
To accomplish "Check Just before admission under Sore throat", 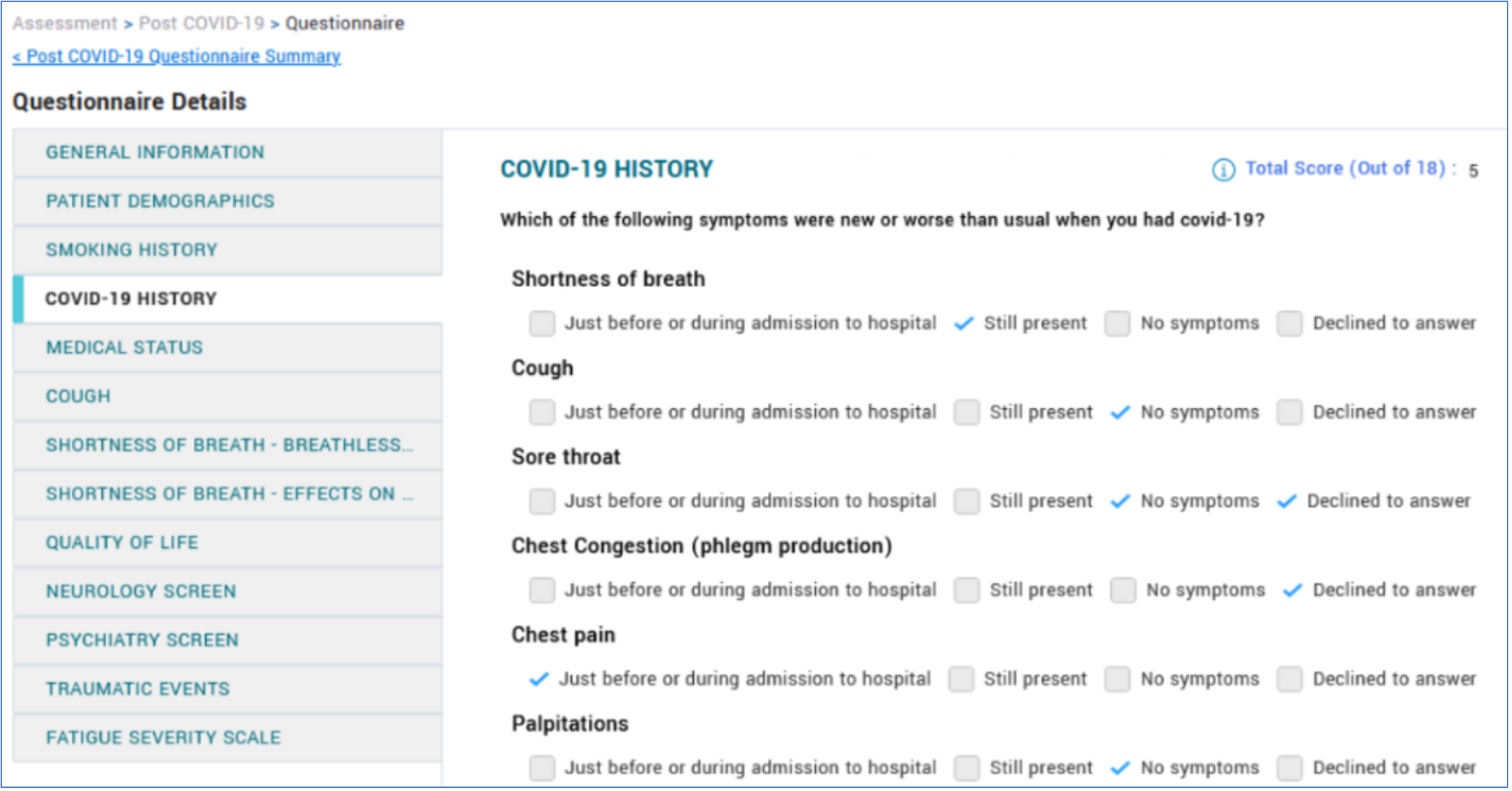I will click(542, 502).
